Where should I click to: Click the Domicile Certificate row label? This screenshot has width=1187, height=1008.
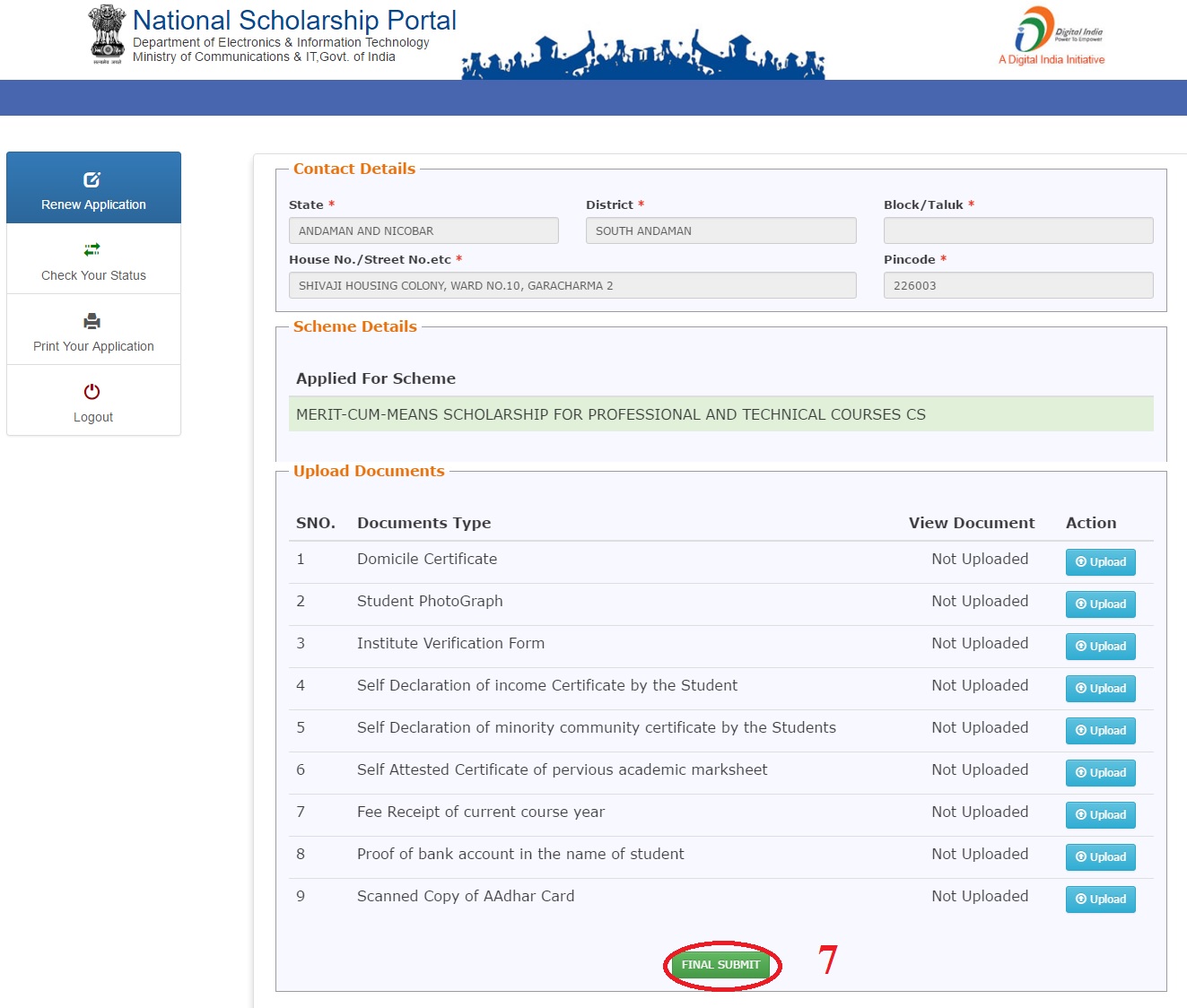coord(427,559)
